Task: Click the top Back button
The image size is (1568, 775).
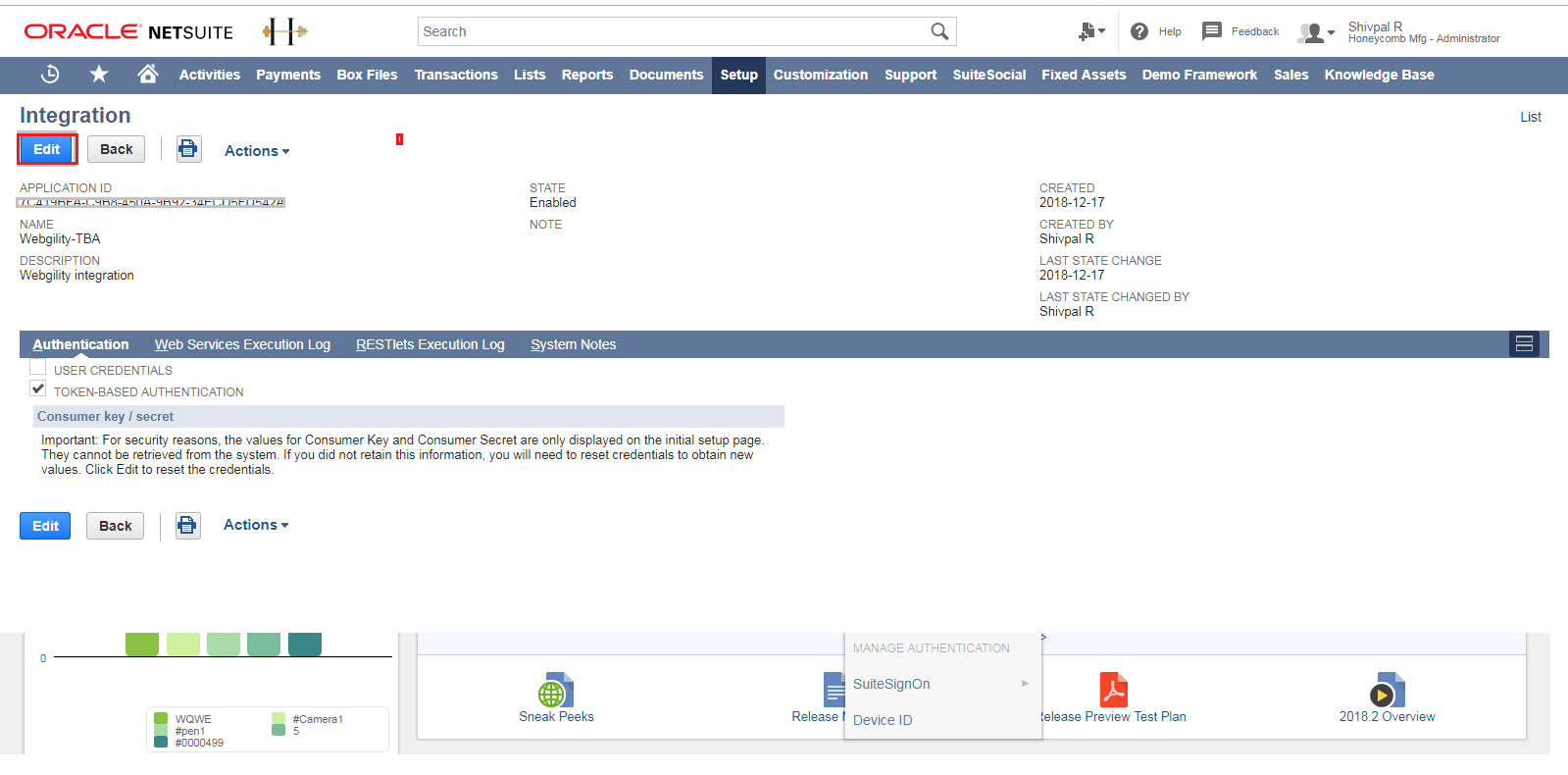Action: click(117, 149)
